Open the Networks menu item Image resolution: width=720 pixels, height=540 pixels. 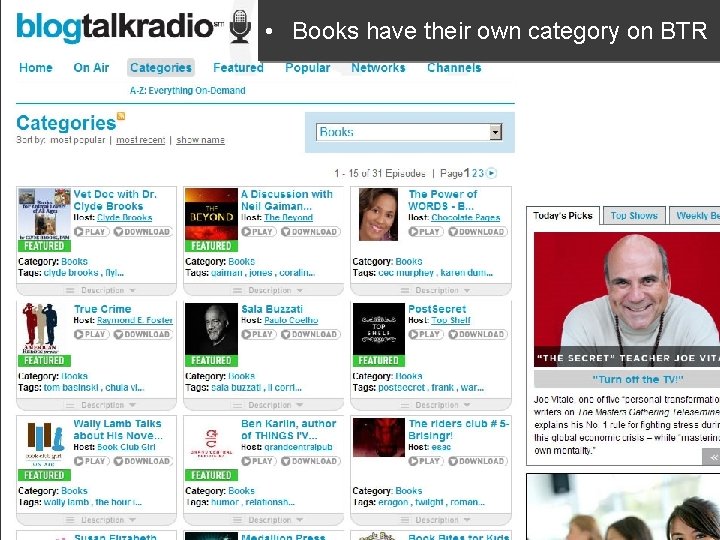(x=378, y=68)
